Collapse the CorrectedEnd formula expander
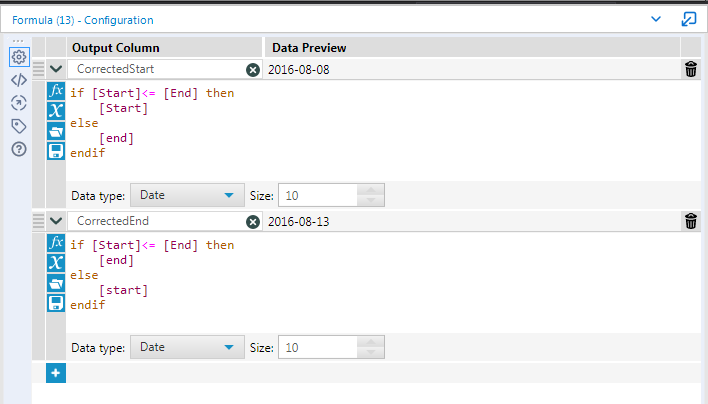This screenshot has height=404, width=708. point(56,222)
